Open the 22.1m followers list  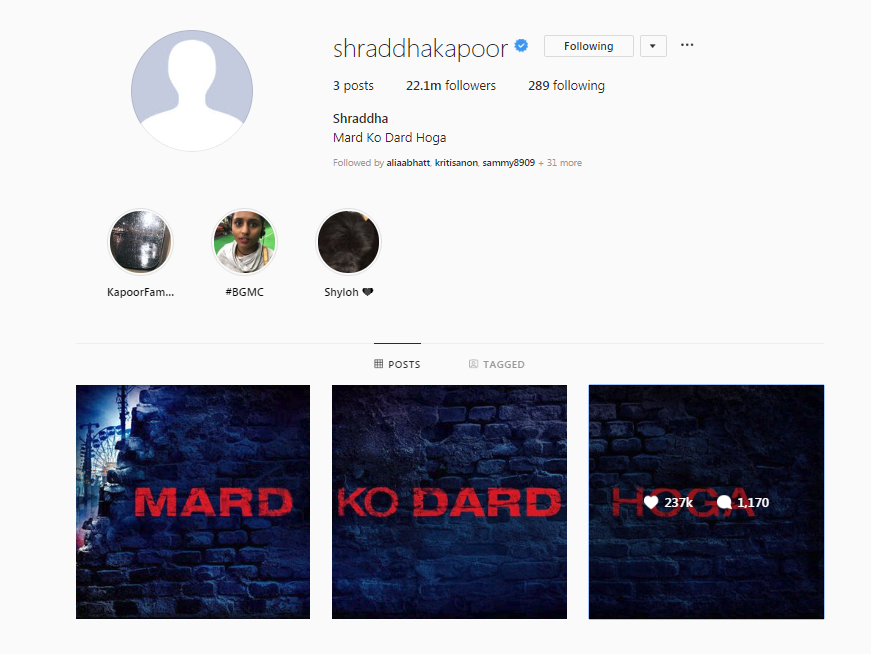click(x=451, y=86)
